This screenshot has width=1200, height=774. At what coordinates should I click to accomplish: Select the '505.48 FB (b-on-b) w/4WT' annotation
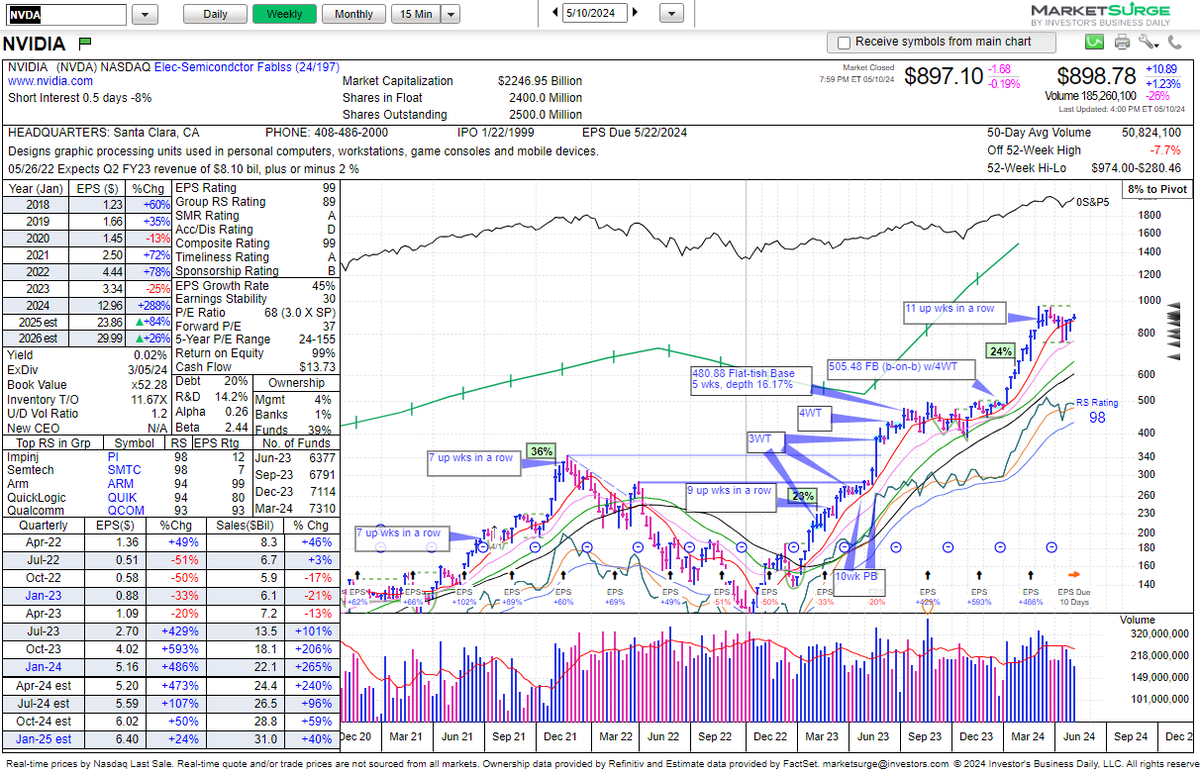point(900,368)
